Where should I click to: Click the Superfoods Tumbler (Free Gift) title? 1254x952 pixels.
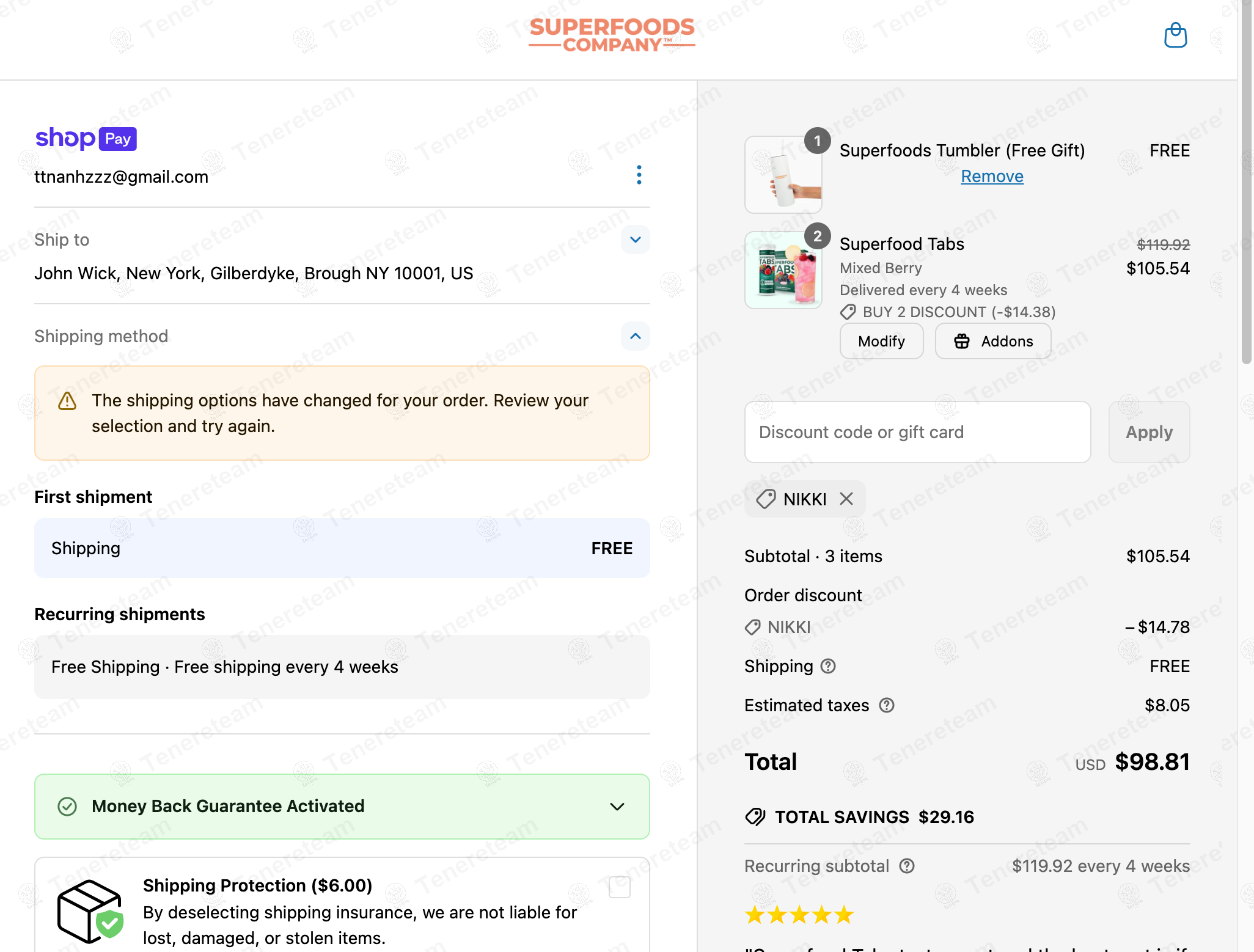(962, 150)
